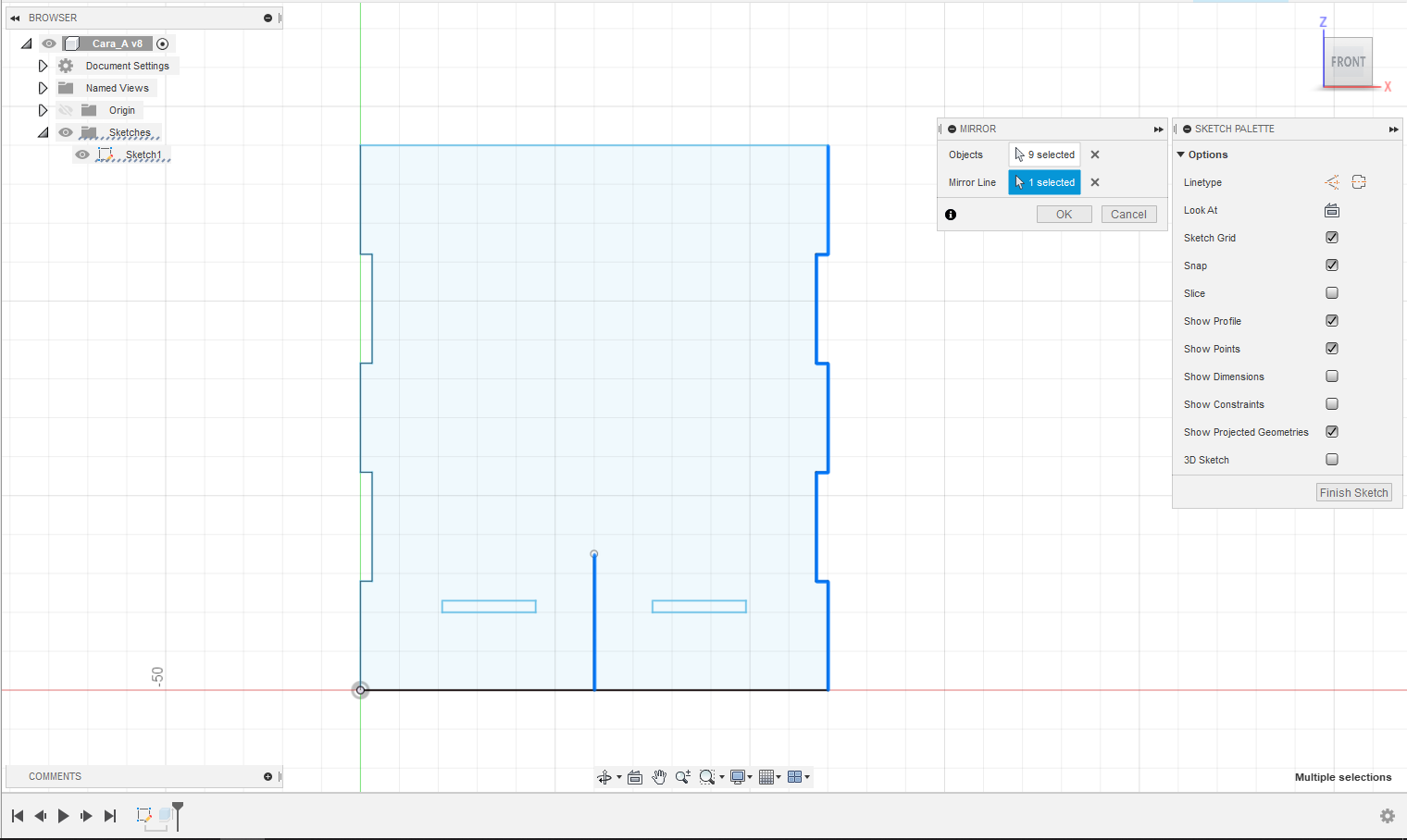This screenshot has width=1407, height=840.
Task: Uncheck the Sketch Grid checkbox
Action: pyautogui.click(x=1332, y=238)
